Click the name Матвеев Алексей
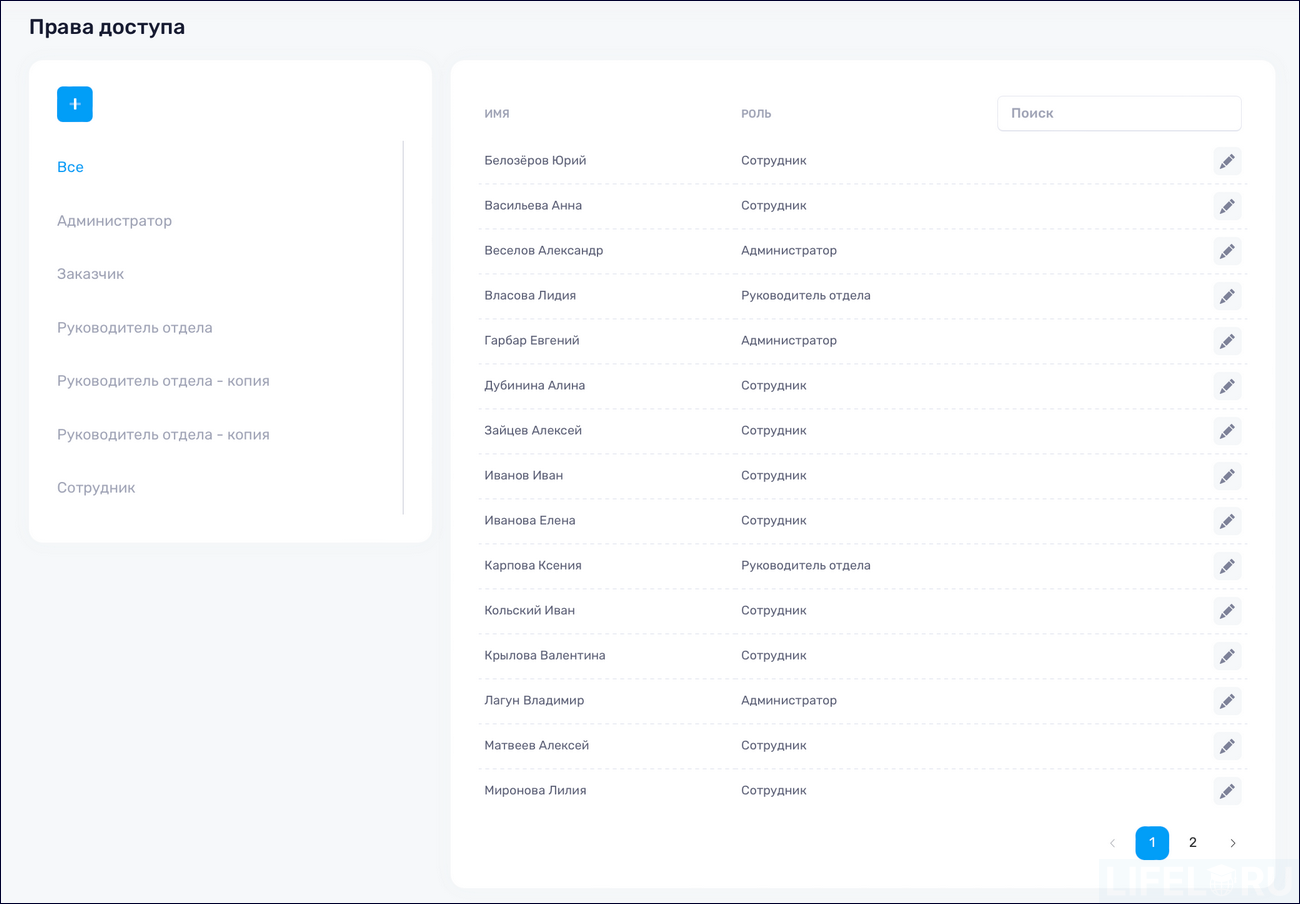Image resolution: width=1300 pixels, height=904 pixels. tap(536, 745)
